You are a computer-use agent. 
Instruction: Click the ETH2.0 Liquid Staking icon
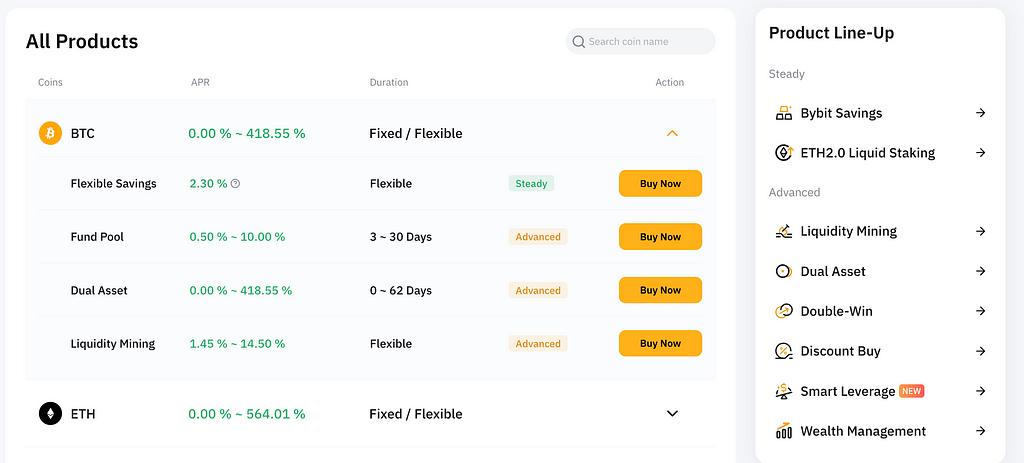coord(784,153)
